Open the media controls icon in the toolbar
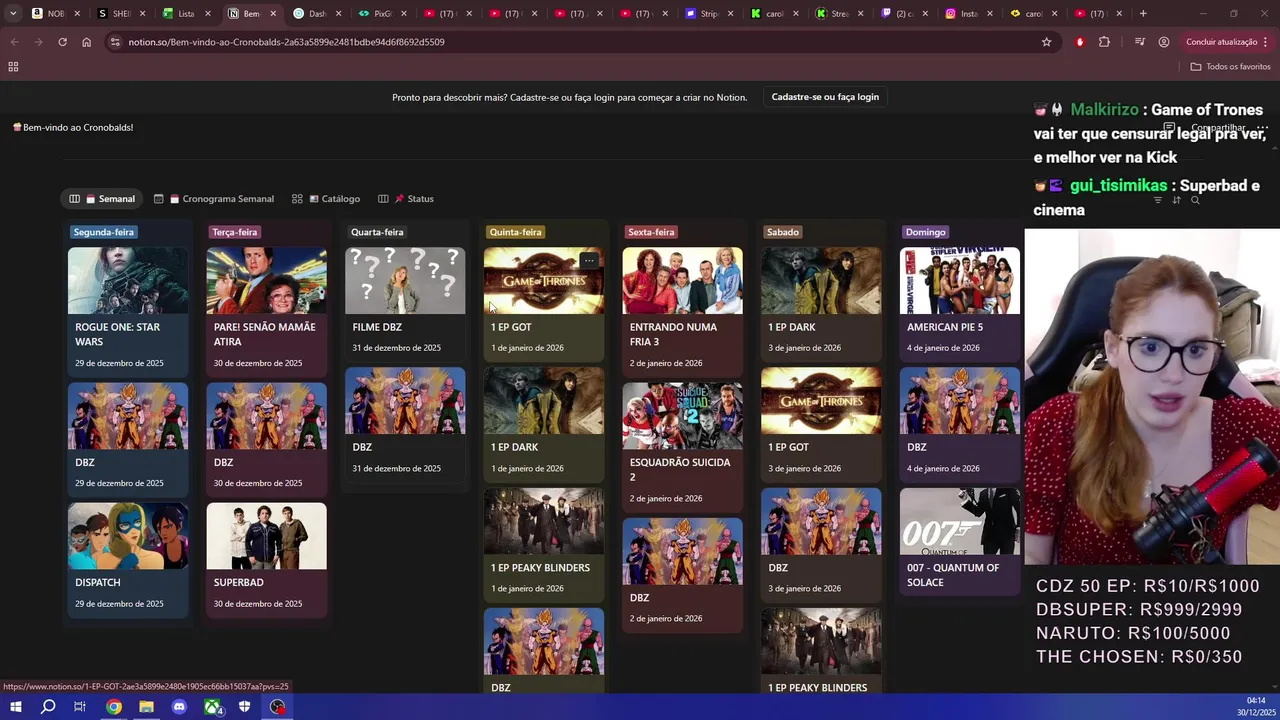 pyautogui.click(x=1139, y=42)
